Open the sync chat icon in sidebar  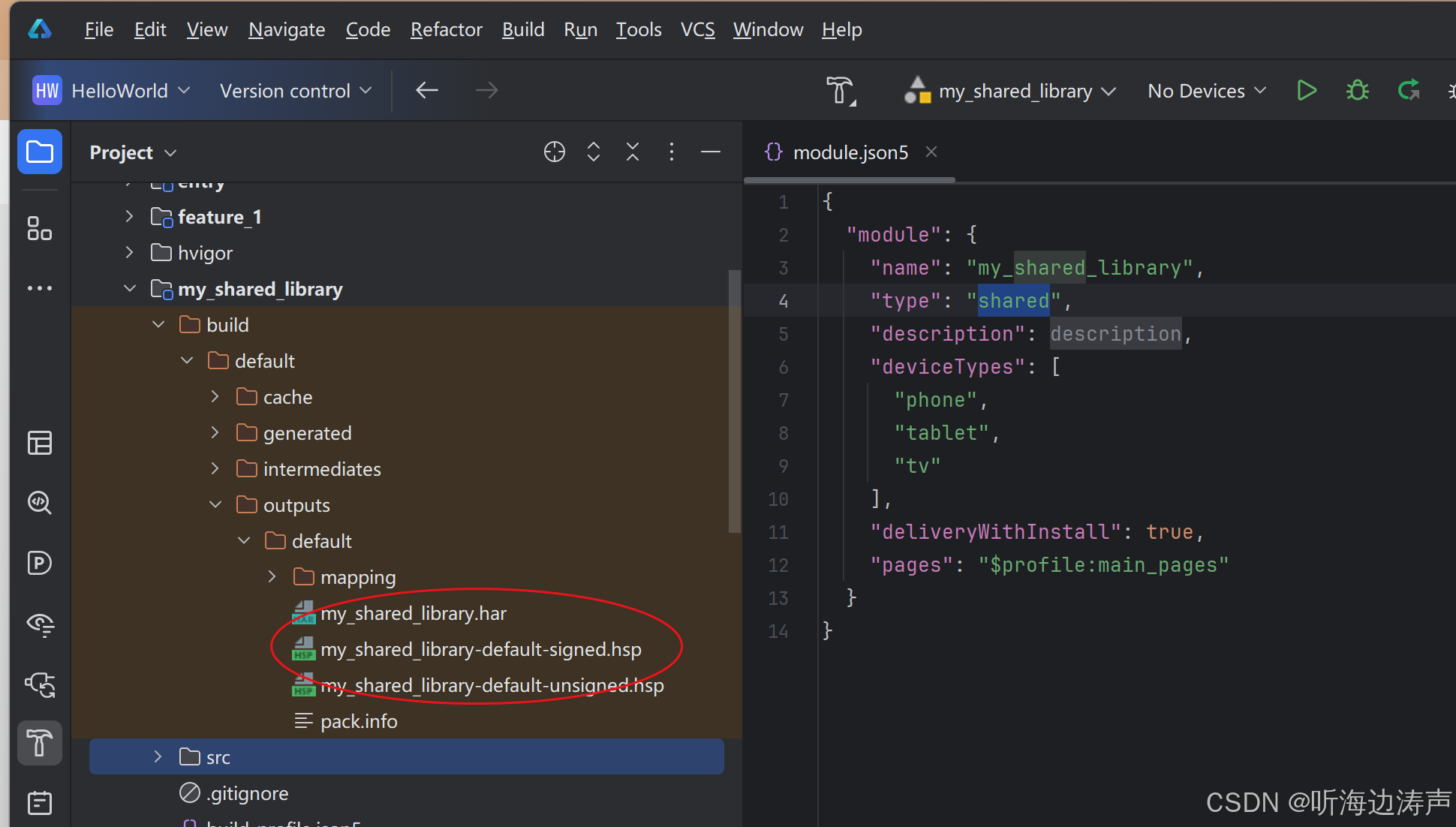[x=40, y=684]
